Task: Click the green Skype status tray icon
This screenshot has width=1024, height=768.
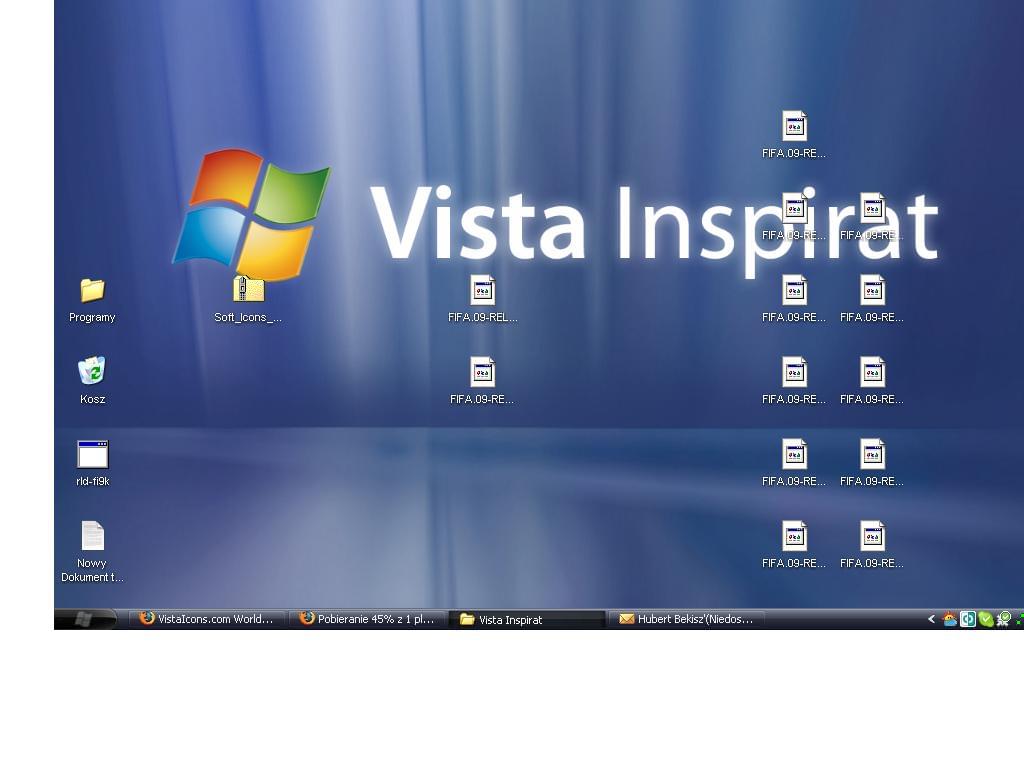Action: 985,619
